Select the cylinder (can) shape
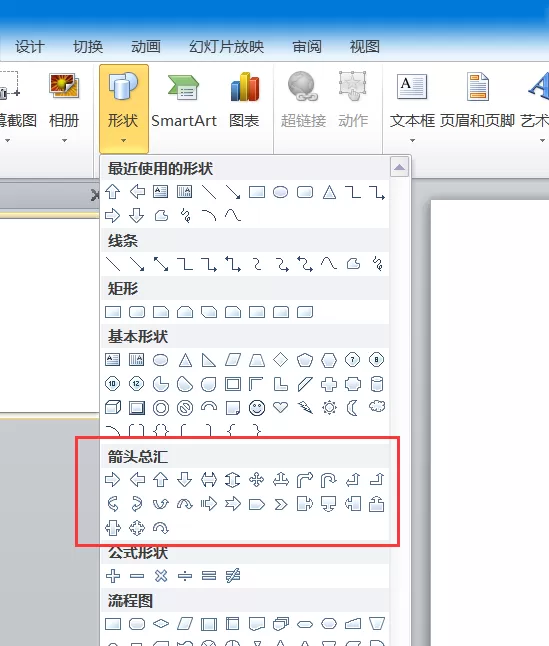Screen dimensions: 549x646 coord(377,384)
